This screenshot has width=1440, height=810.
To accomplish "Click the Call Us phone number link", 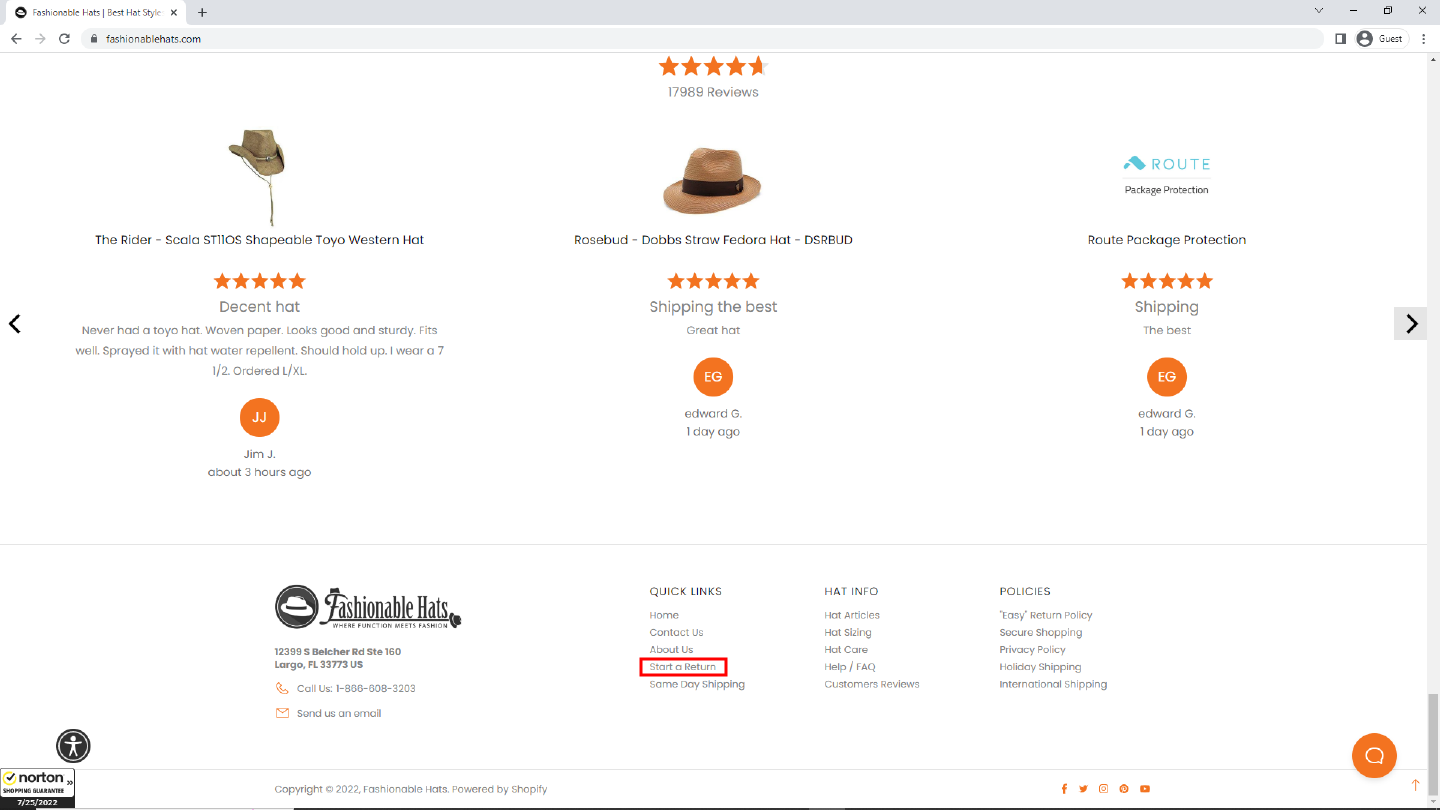I will [x=356, y=688].
